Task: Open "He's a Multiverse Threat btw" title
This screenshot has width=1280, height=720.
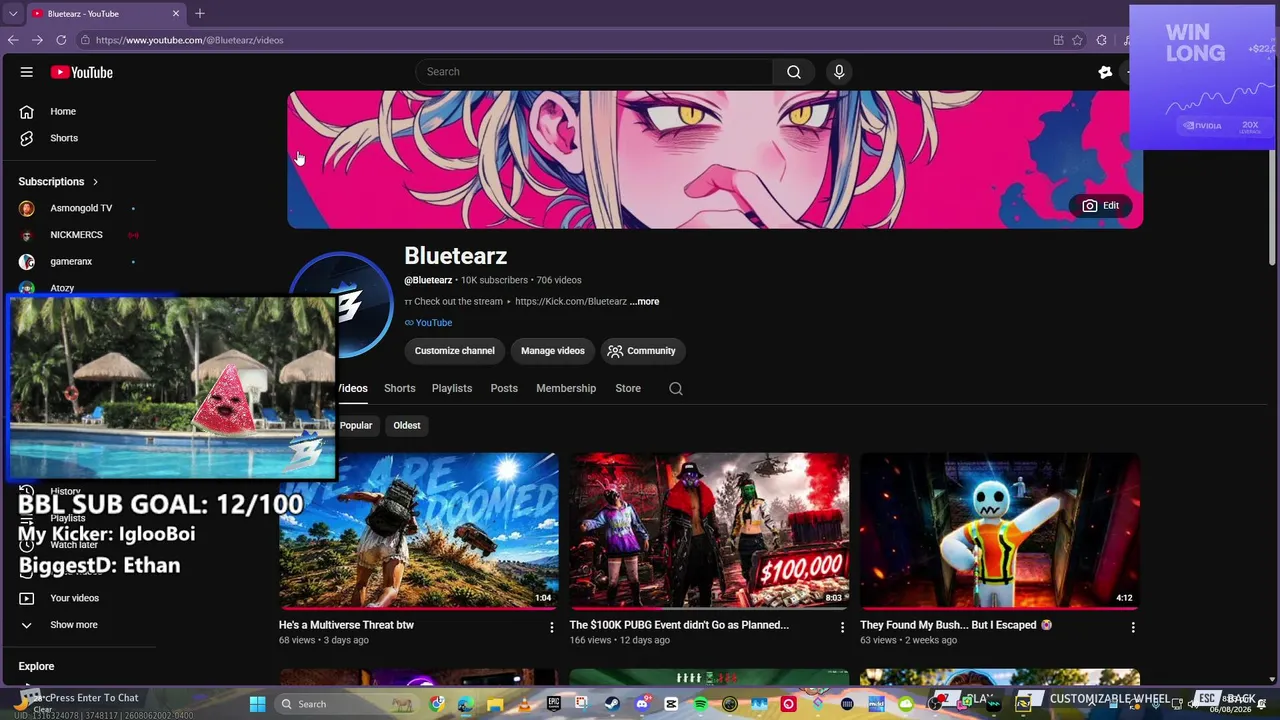Action: (346, 625)
